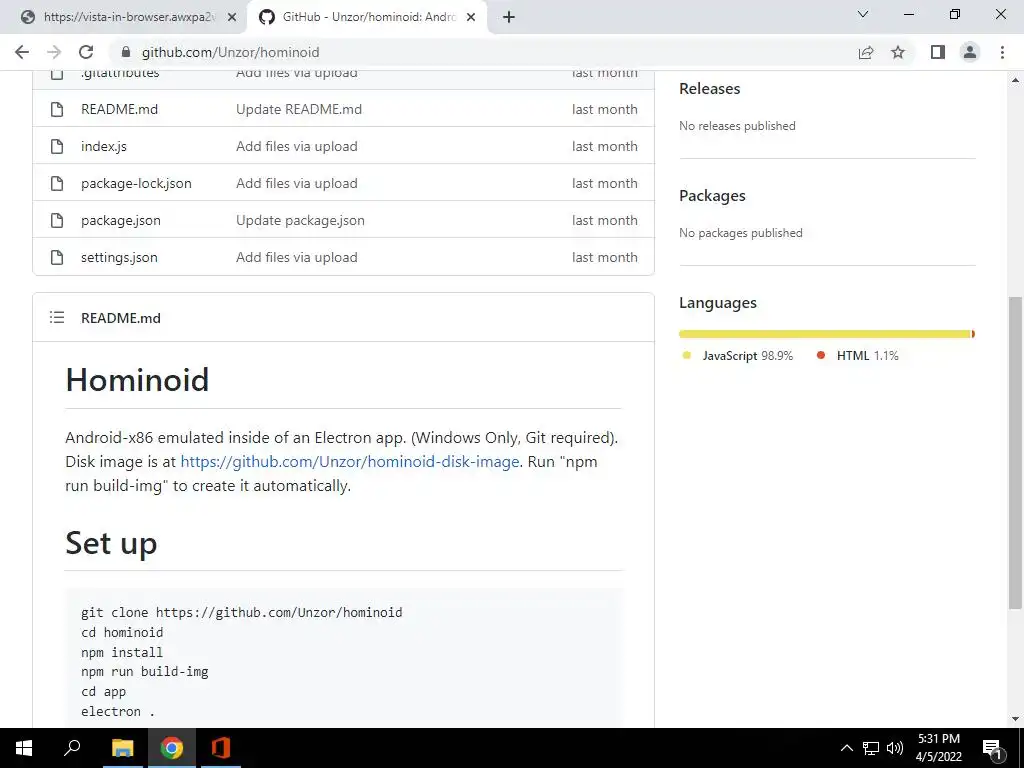Click volume speaker icon in tray
This screenshot has height=768, width=1024.
point(895,748)
